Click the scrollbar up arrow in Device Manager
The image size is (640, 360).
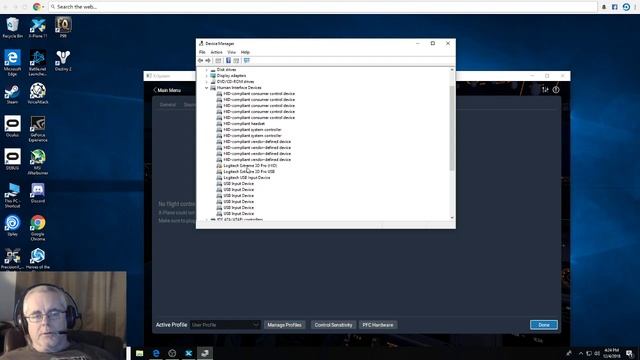(x=452, y=70)
